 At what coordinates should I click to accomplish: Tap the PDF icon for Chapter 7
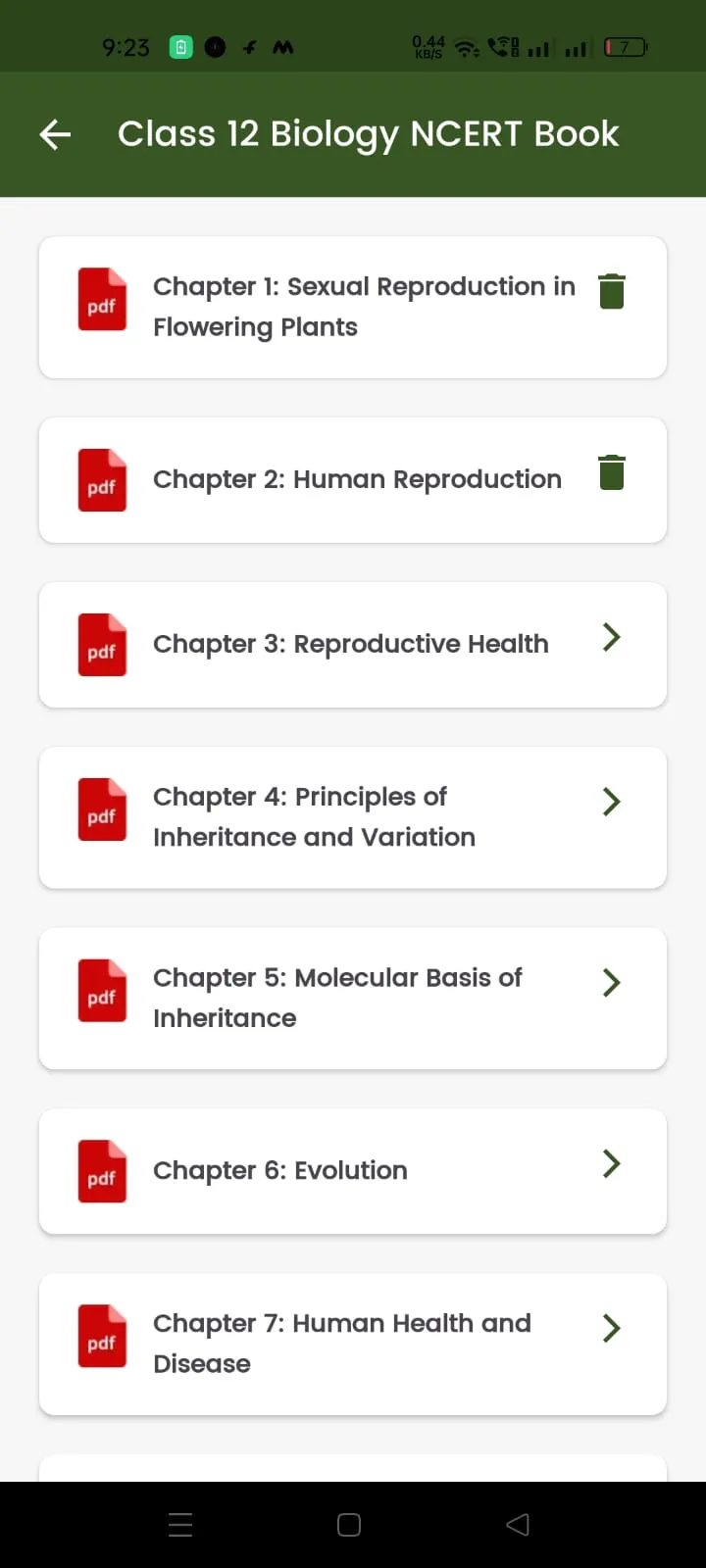click(x=102, y=1336)
